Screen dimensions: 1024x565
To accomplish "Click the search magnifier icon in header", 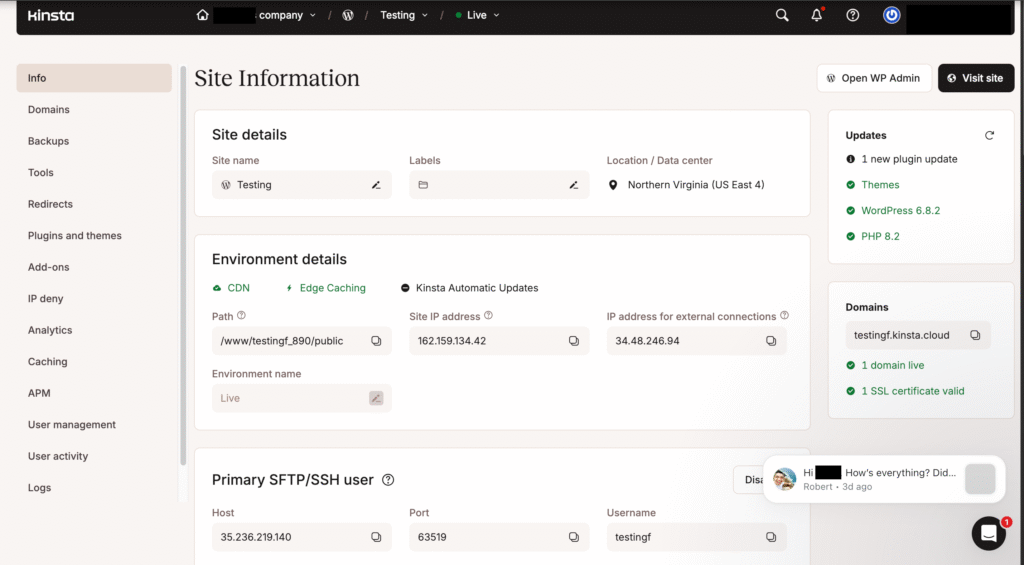I will [782, 15].
